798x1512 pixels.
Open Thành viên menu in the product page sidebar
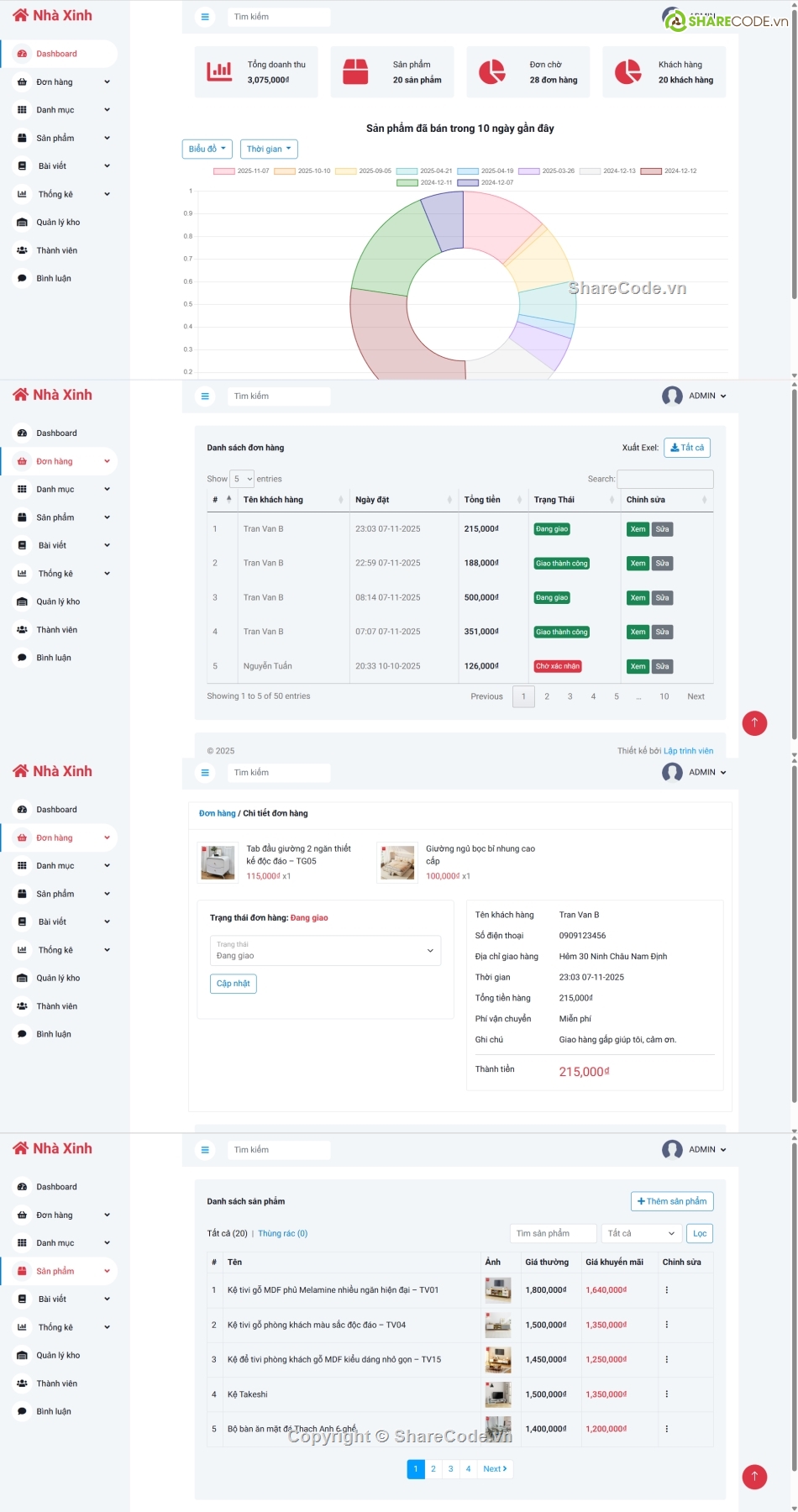coord(56,1383)
